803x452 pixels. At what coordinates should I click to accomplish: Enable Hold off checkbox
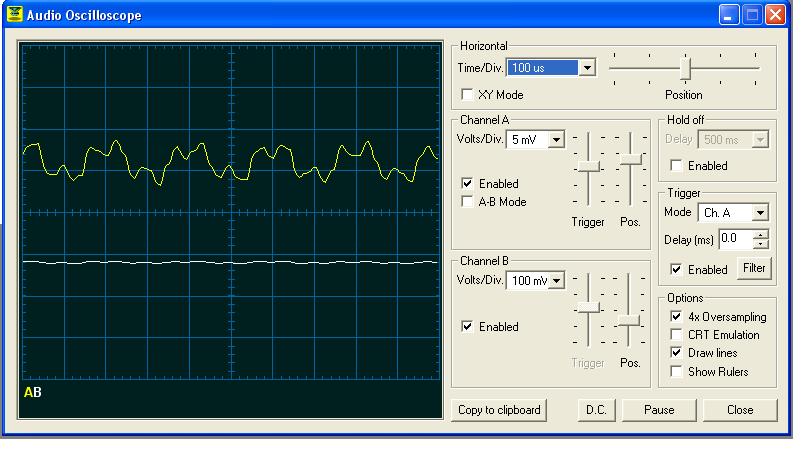coord(677,166)
